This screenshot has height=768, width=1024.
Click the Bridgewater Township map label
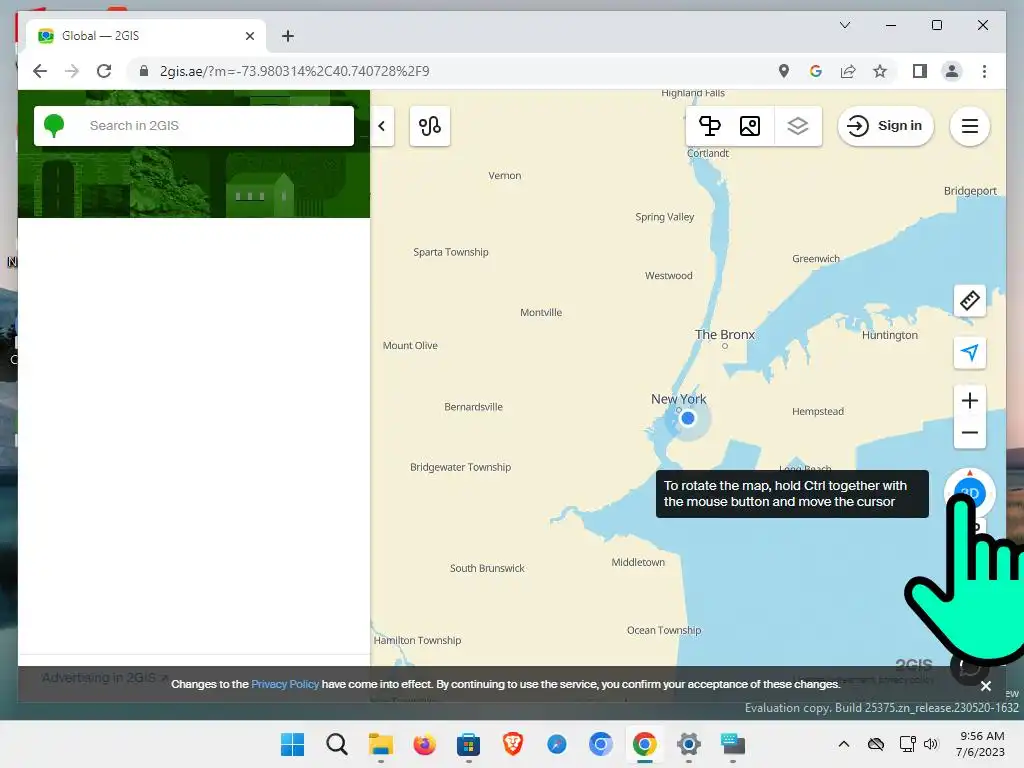(x=460, y=467)
